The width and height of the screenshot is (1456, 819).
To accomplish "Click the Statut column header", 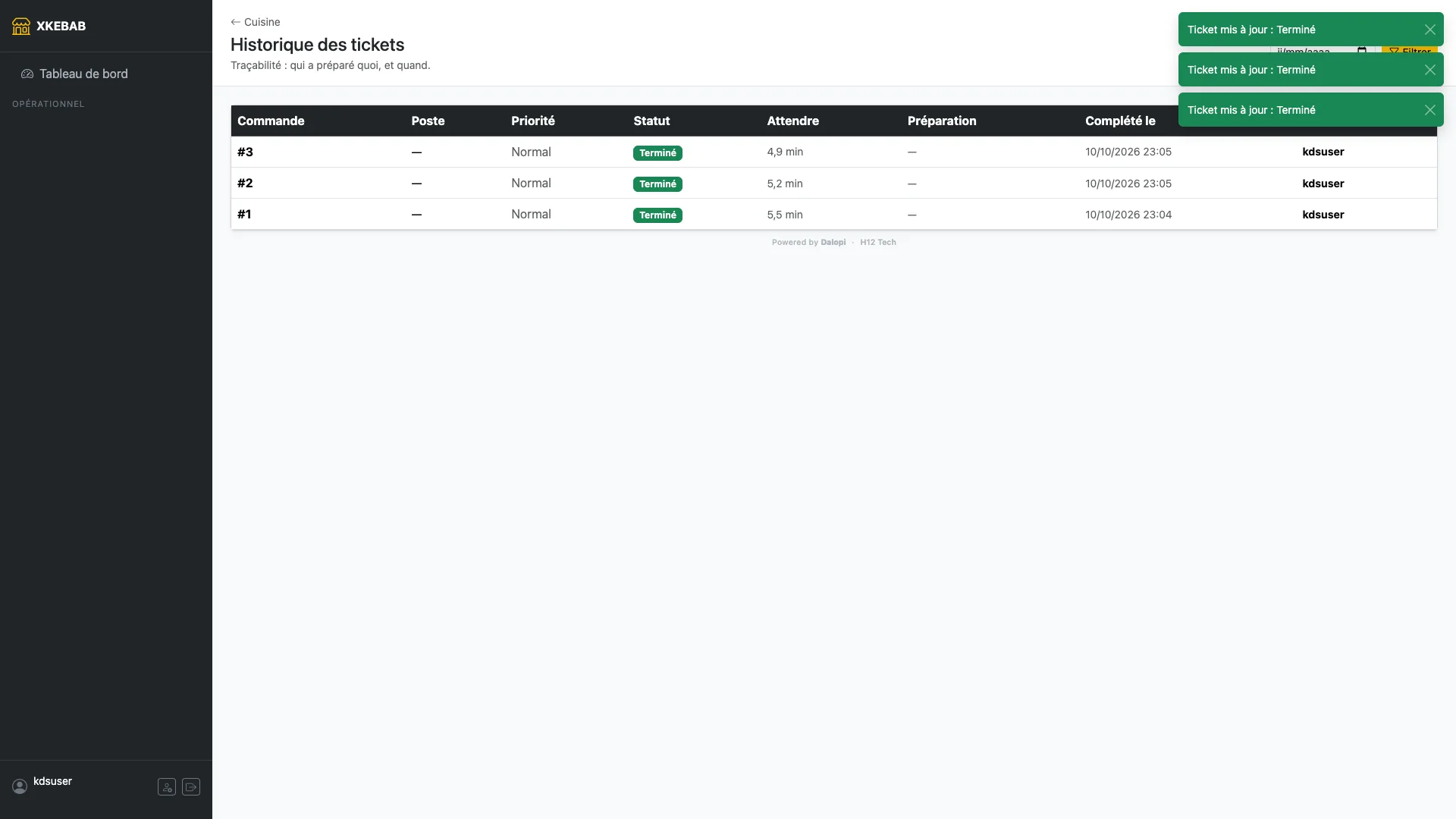I will (x=651, y=121).
